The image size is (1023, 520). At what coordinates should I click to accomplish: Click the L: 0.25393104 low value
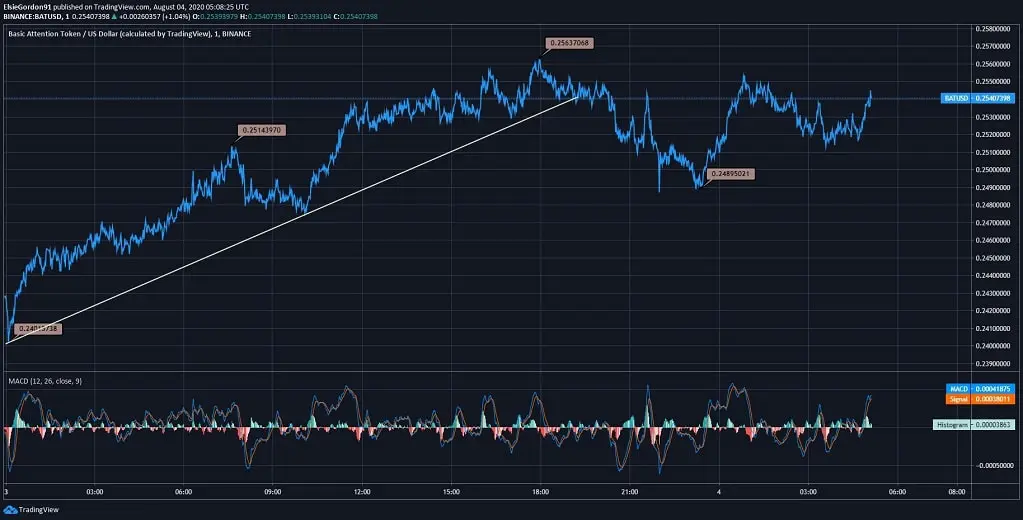point(310,16)
